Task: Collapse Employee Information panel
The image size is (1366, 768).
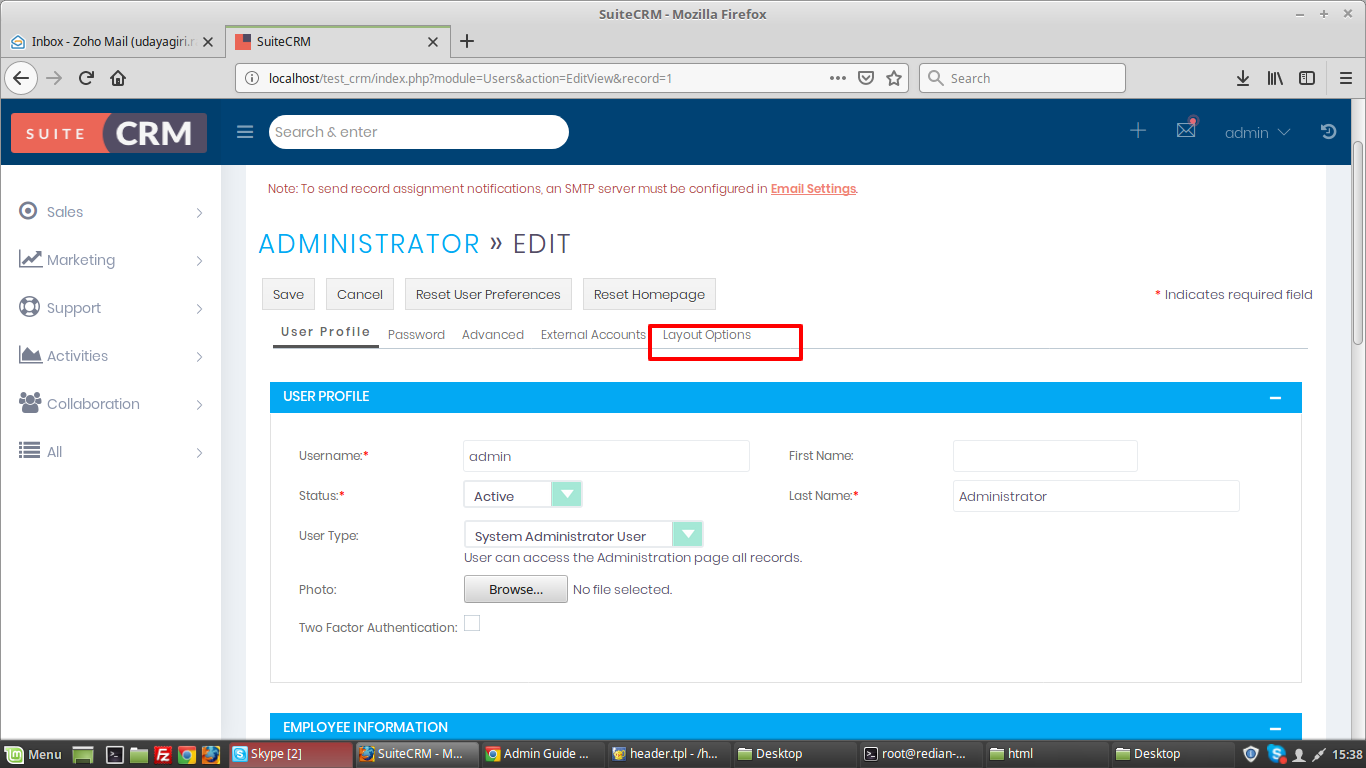Action: pyautogui.click(x=1275, y=728)
